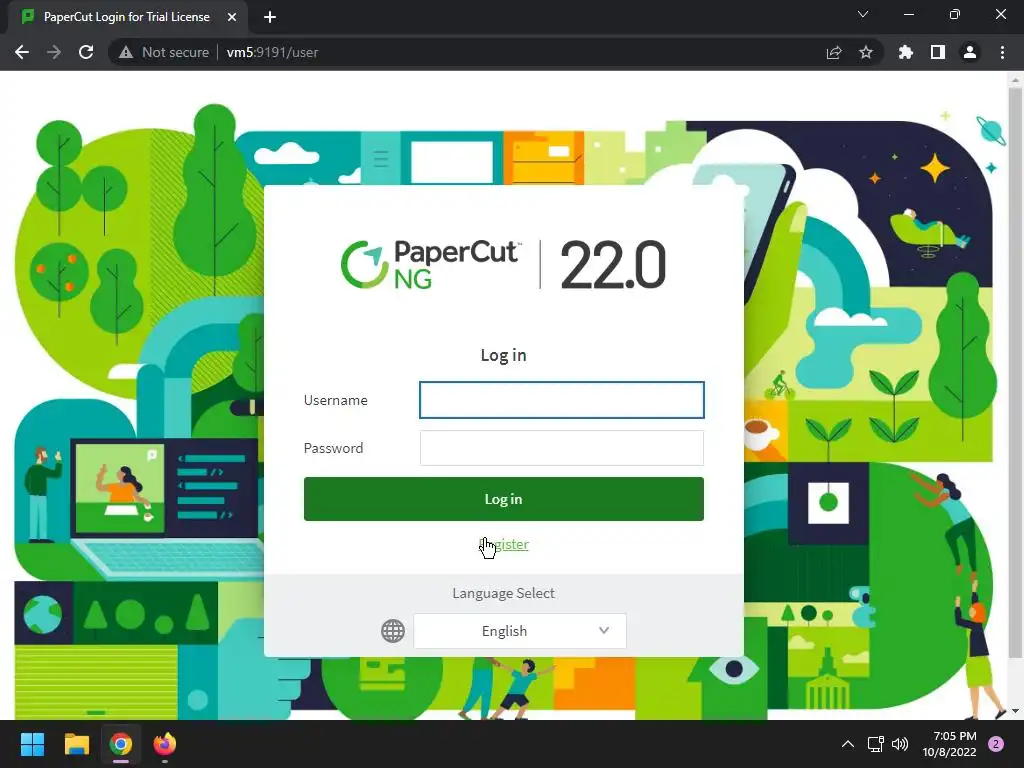Screen dimensions: 1024x768
Task: Click the page vertical scrollbar
Action: click(x=1015, y=372)
